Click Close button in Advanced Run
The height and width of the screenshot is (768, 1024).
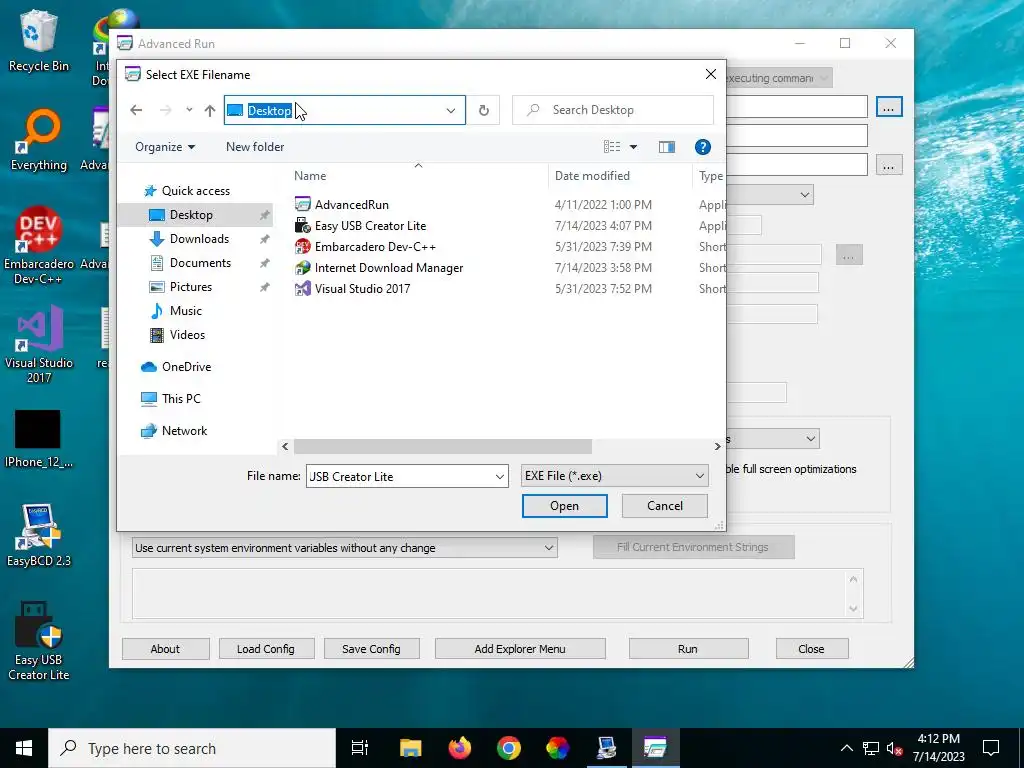point(811,649)
